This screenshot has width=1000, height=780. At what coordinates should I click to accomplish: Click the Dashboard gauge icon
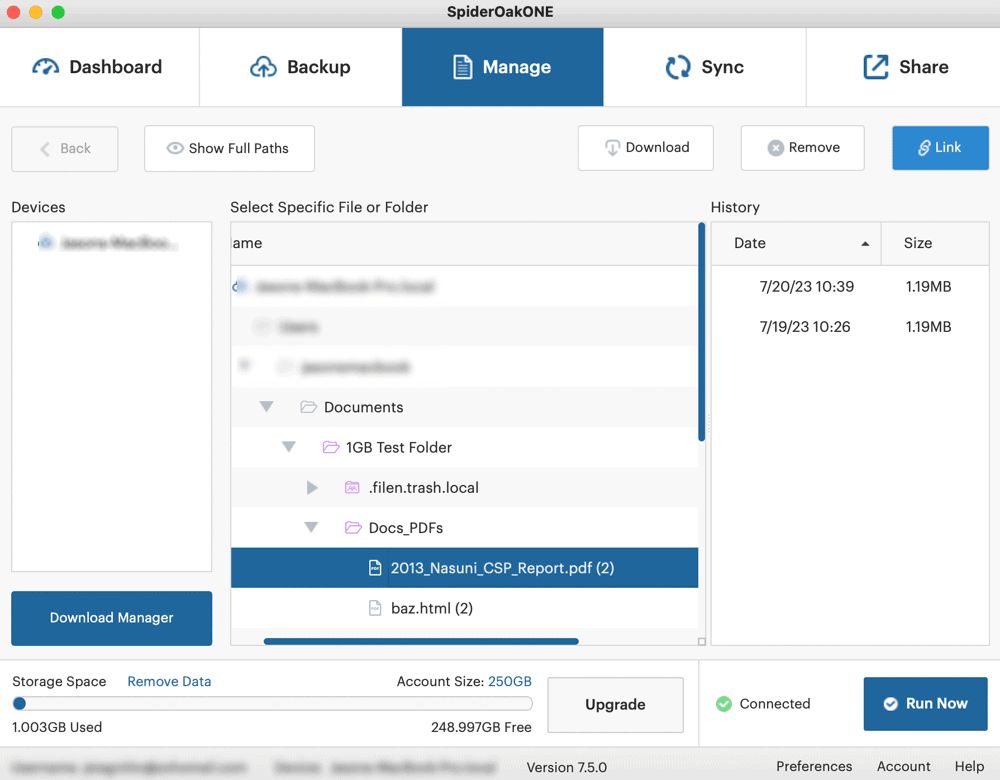pyautogui.click(x=45, y=67)
